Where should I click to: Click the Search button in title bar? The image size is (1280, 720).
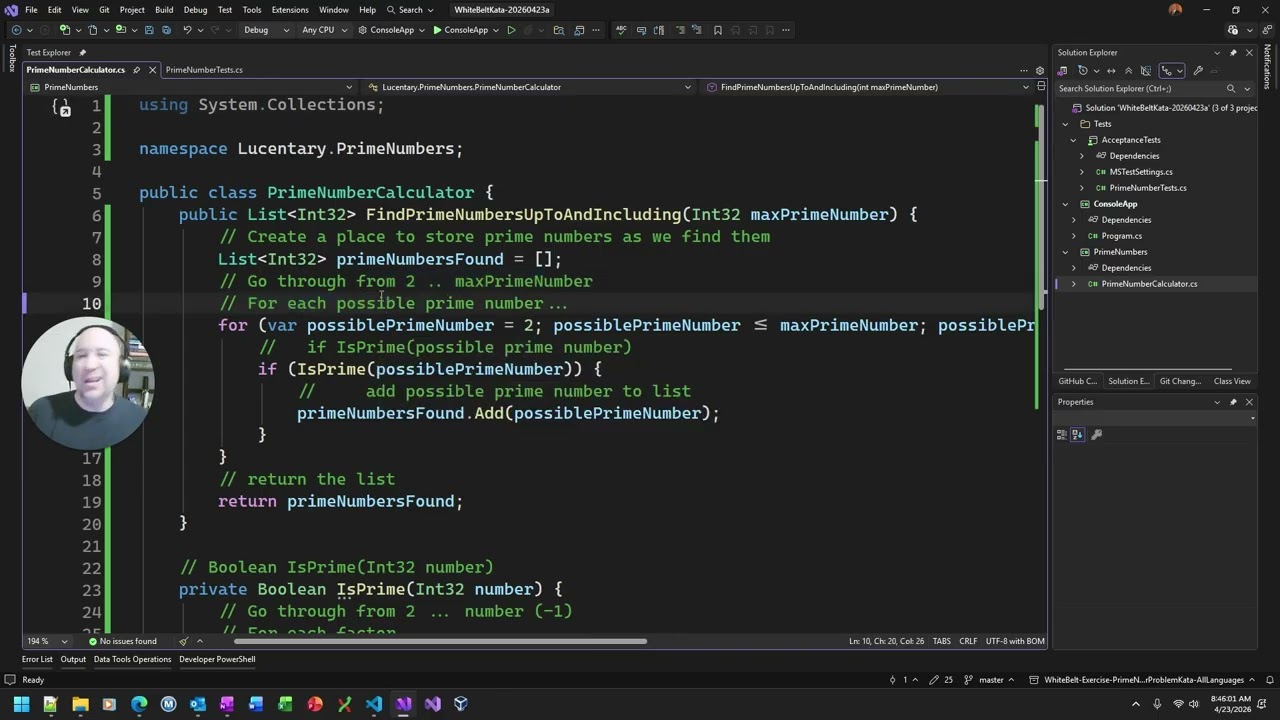click(410, 10)
